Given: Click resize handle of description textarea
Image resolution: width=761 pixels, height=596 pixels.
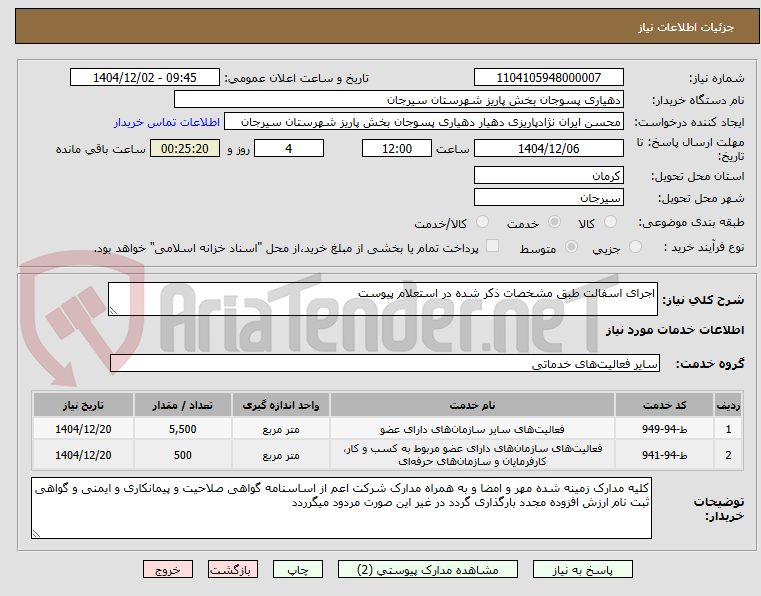Looking at the screenshot, I should coord(113,311).
